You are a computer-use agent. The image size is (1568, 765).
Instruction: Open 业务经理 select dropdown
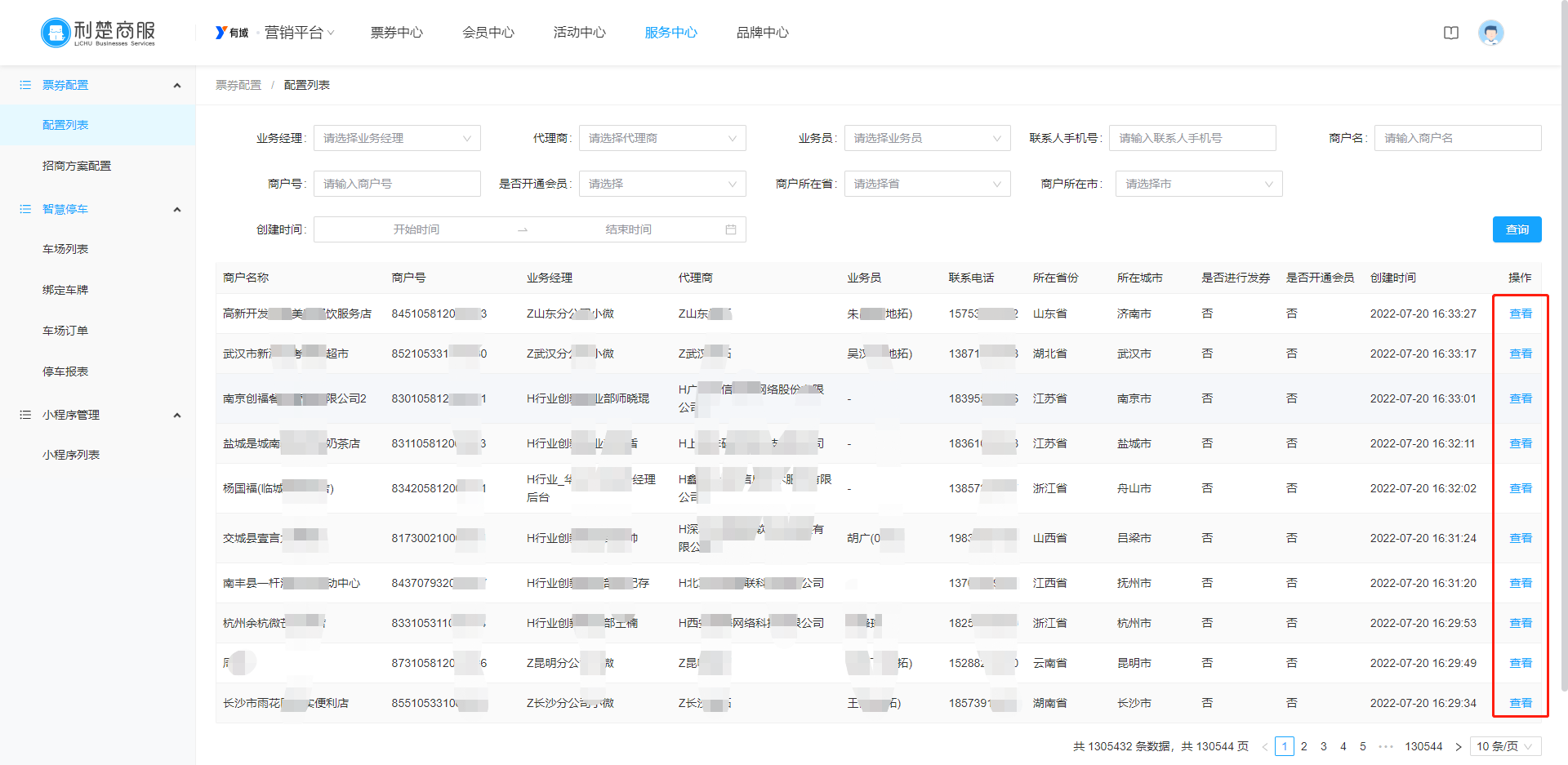(x=397, y=138)
